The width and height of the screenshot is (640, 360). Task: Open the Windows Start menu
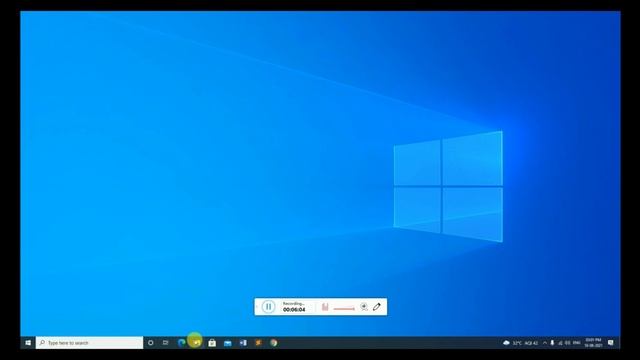coord(28,343)
